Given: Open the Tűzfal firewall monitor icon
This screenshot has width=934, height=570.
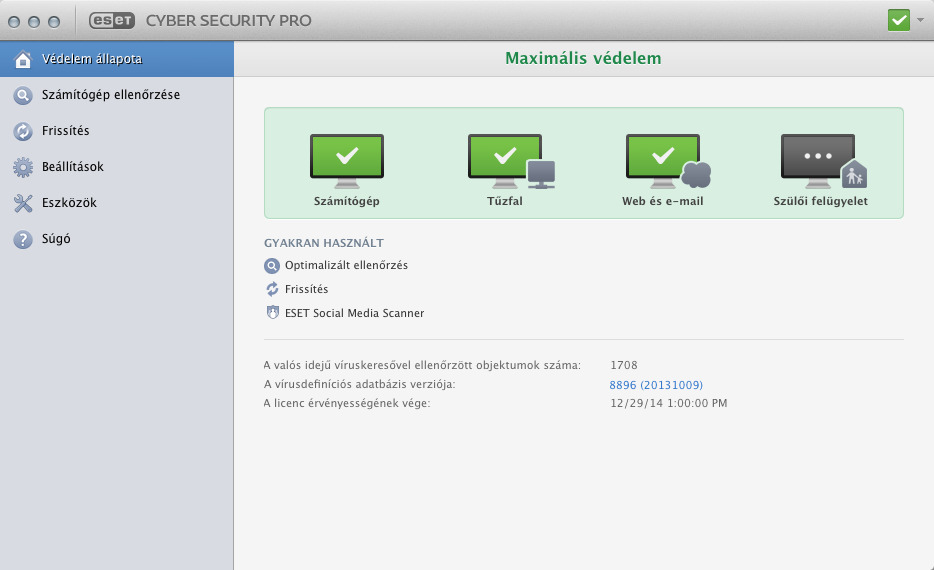Looking at the screenshot, I should [x=511, y=161].
